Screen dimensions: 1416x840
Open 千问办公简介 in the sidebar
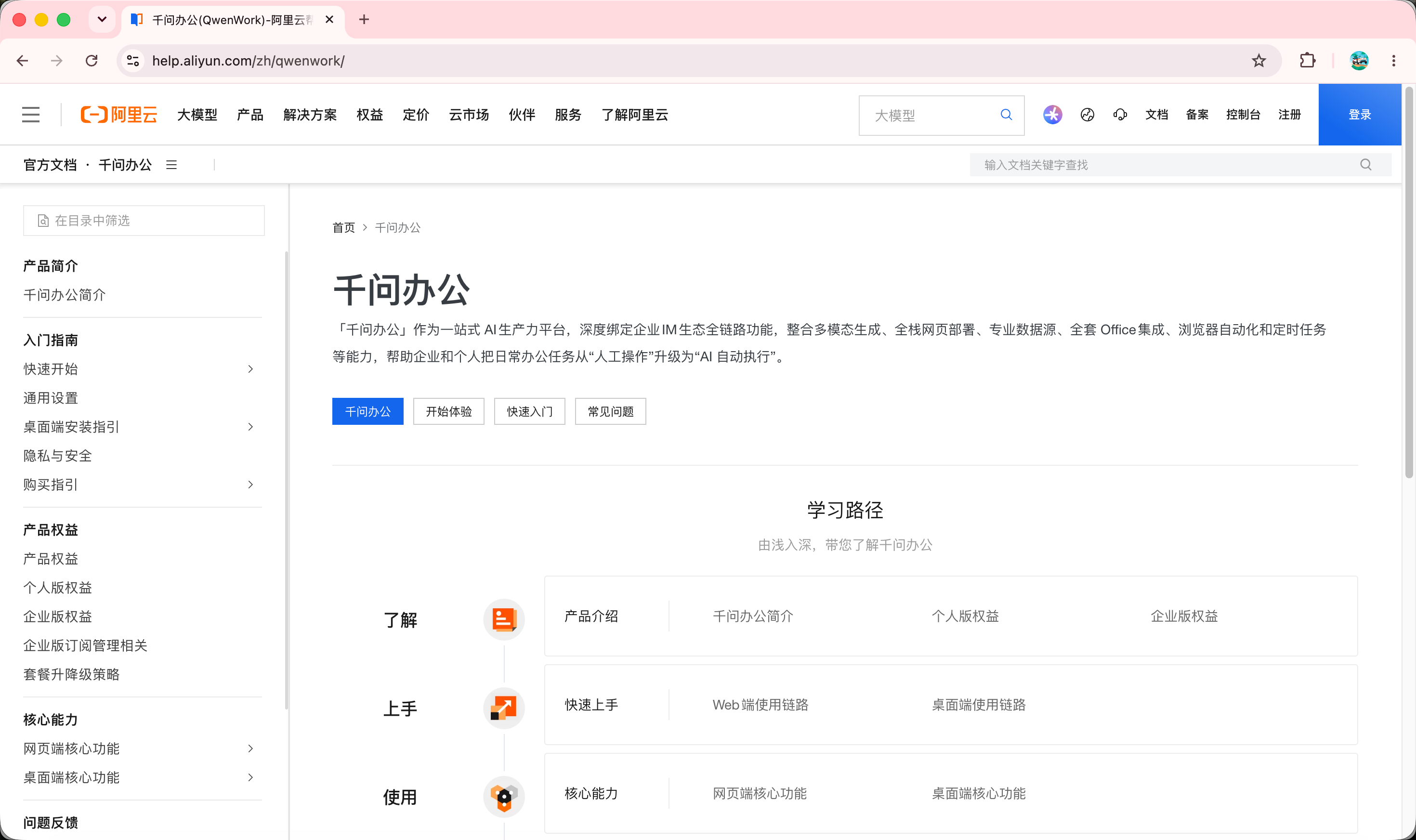point(65,295)
